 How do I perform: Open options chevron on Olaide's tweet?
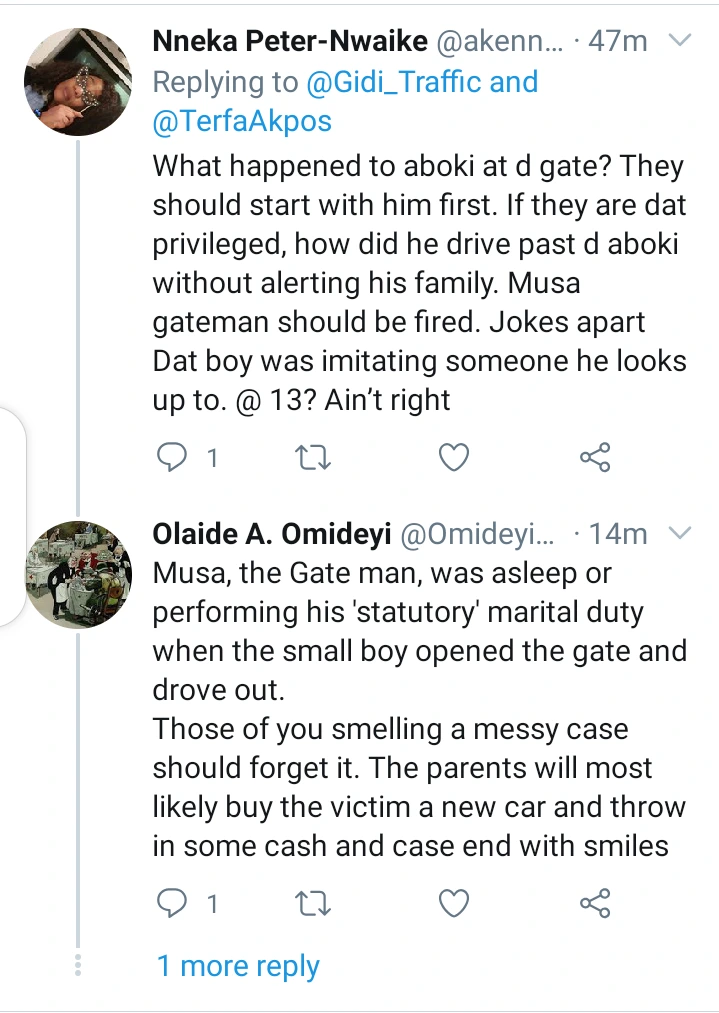click(x=680, y=534)
